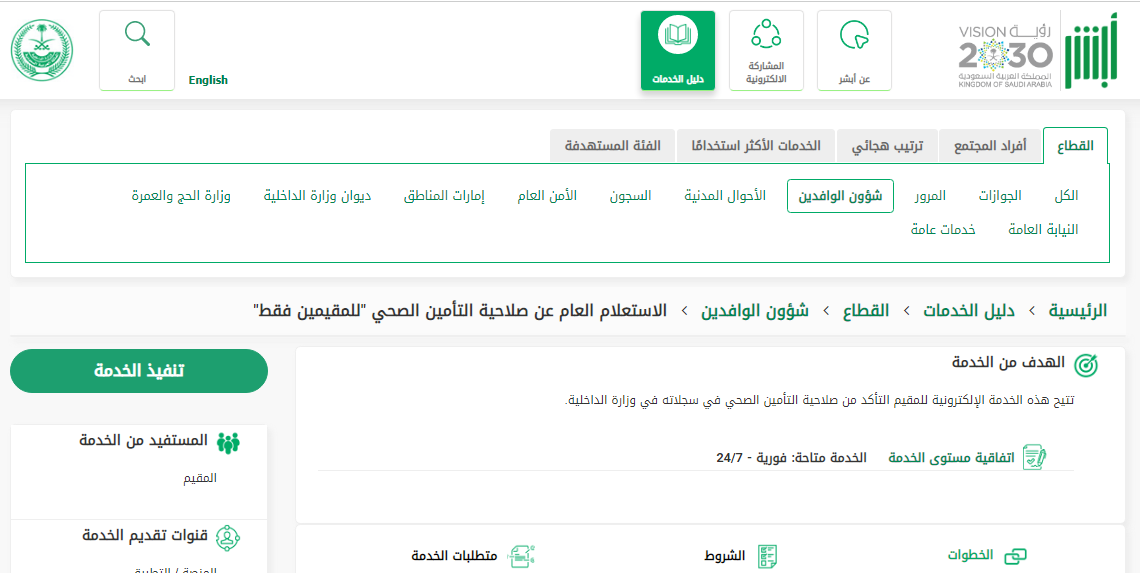Filter sector by 'الجوازات'
Viewport: 1140px width, 573px height.
[x=999, y=196]
